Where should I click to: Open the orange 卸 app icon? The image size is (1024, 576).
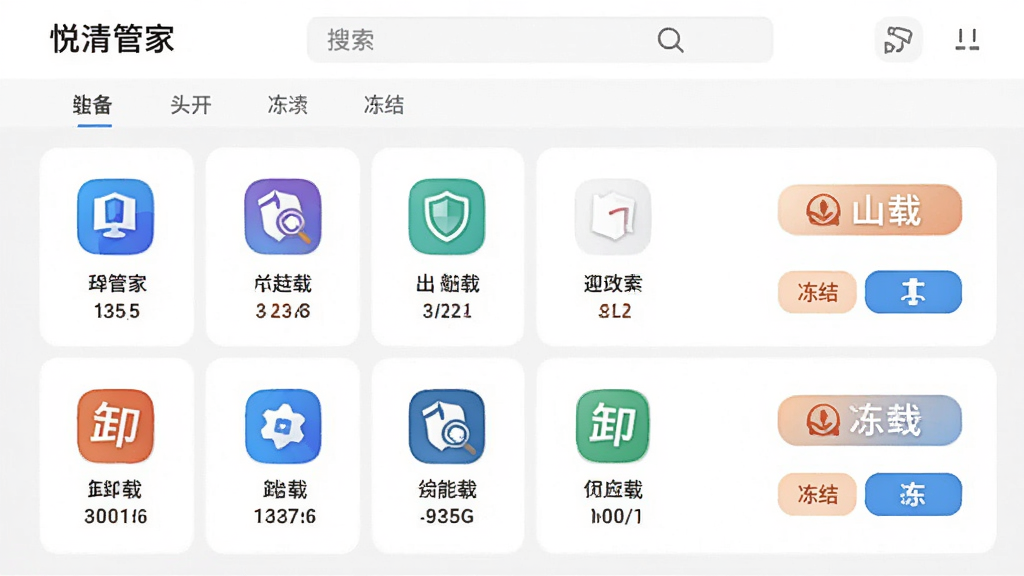coord(116,426)
